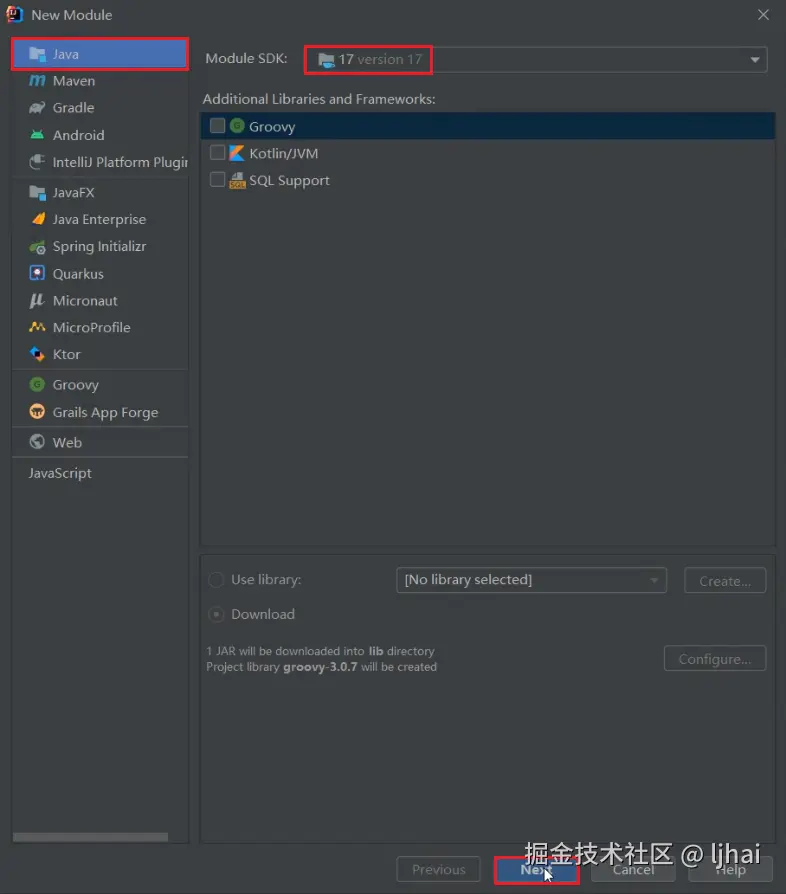Click the Gradle elephant icon
The height and width of the screenshot is (894, 786).
[37, 108]
